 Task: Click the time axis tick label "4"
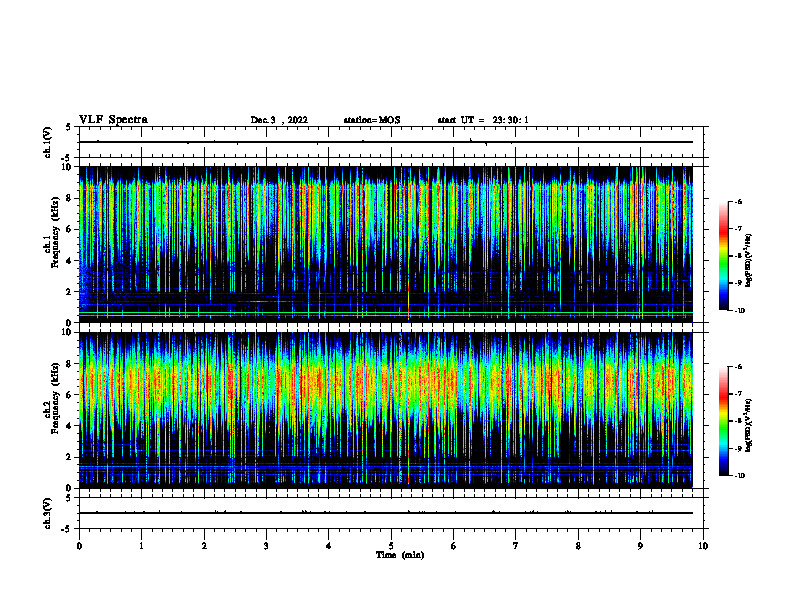[329, 546]
